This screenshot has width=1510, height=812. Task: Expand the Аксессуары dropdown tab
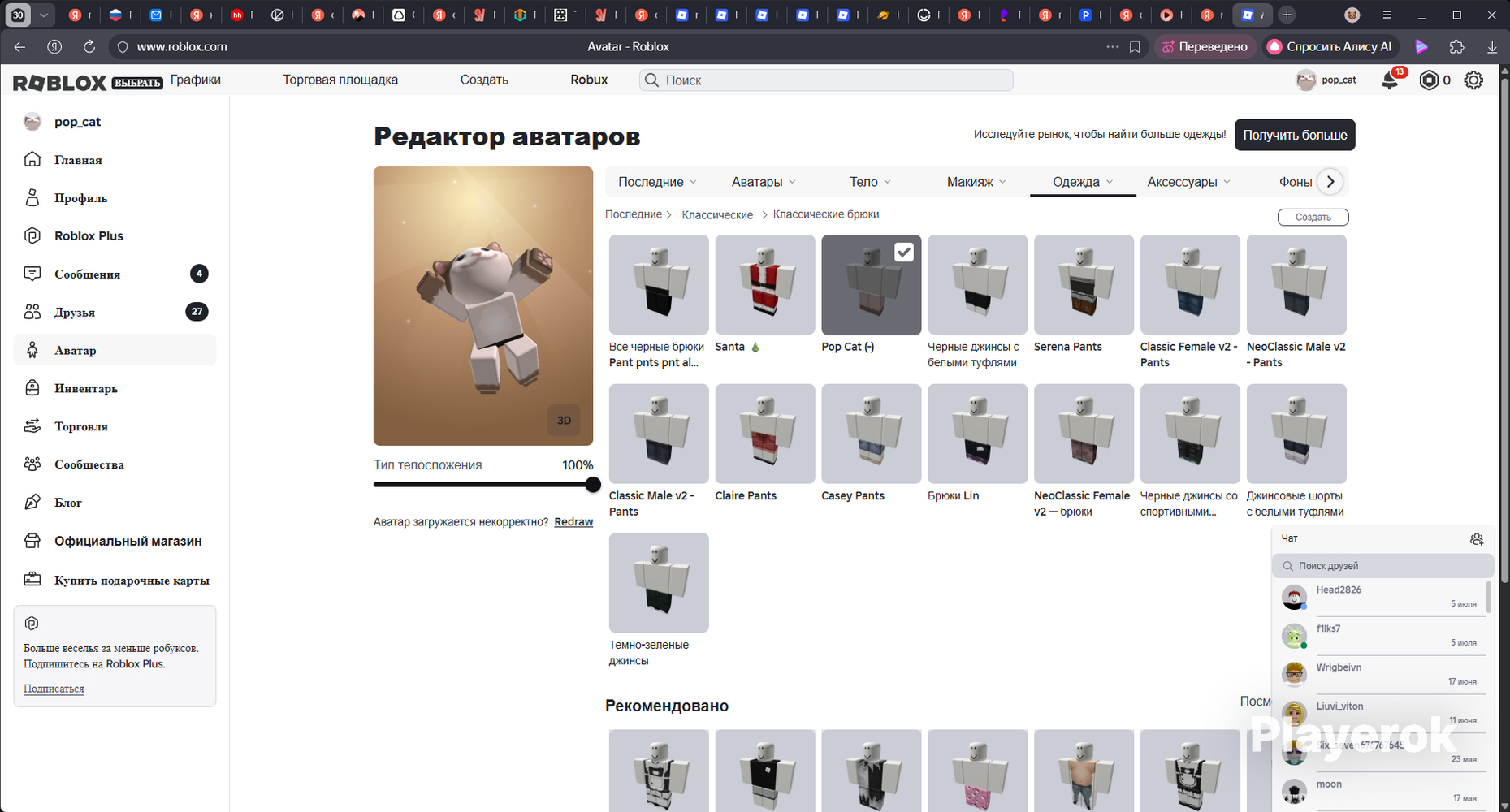click(1188, 182)
